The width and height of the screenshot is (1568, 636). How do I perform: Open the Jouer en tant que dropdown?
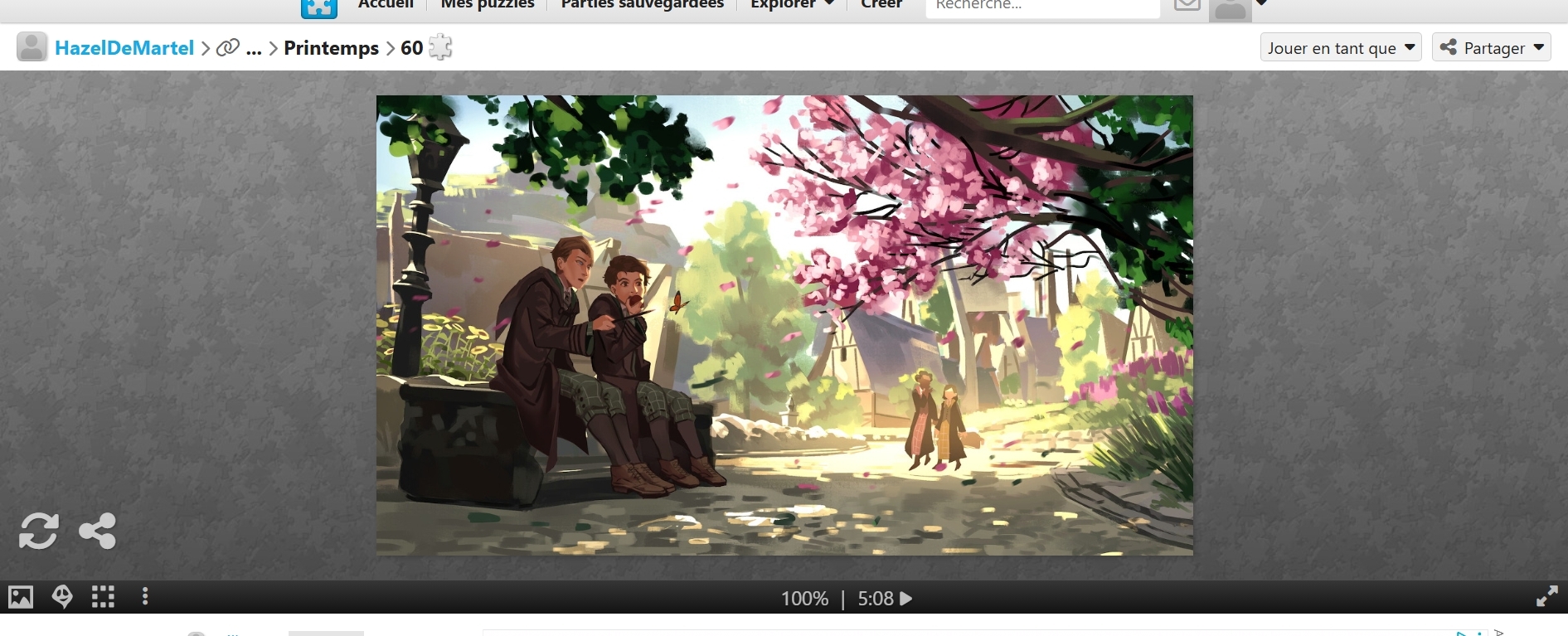click(1341, 47)
